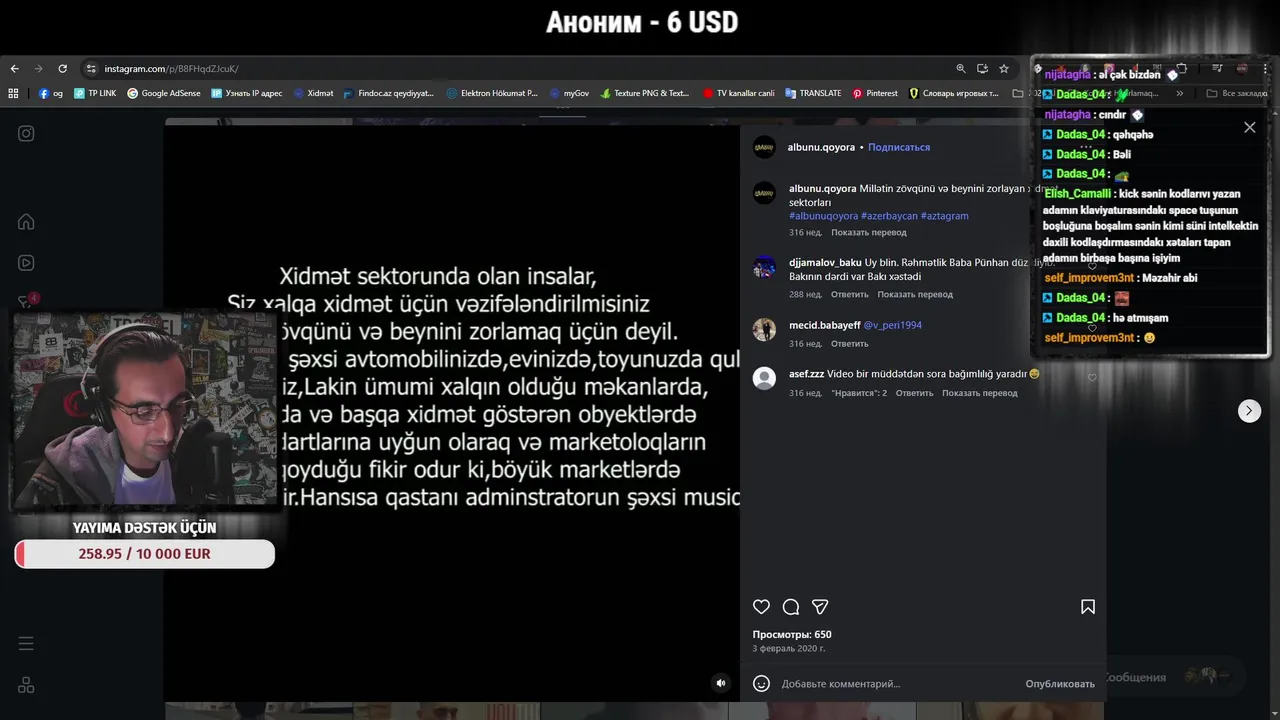Click the Instagram logo in sidebar
Image resolution: width=1280 pixels, height=720 pixels.
tap(26, 133)
